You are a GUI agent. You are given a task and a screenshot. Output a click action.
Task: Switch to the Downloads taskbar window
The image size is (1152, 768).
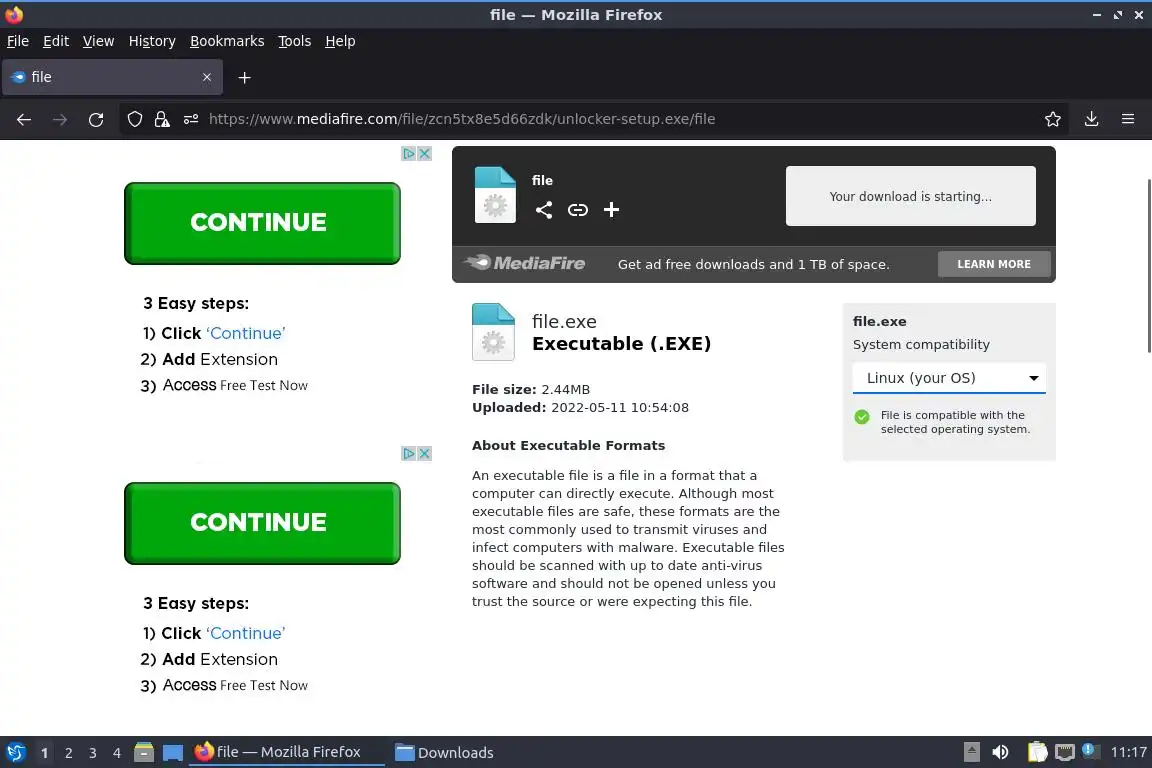(444, 753)
